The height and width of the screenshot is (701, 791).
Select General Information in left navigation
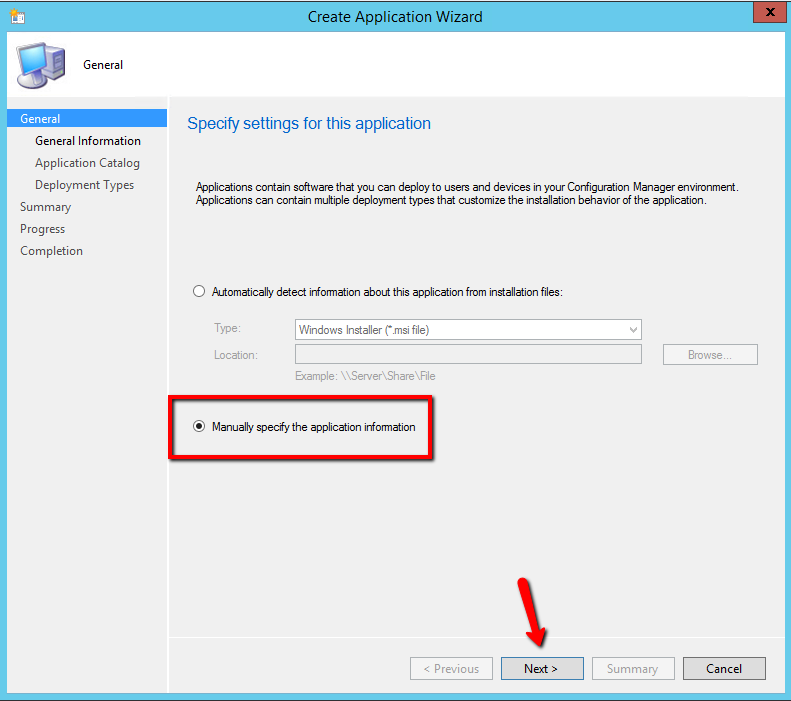click(x=88, y=141)
